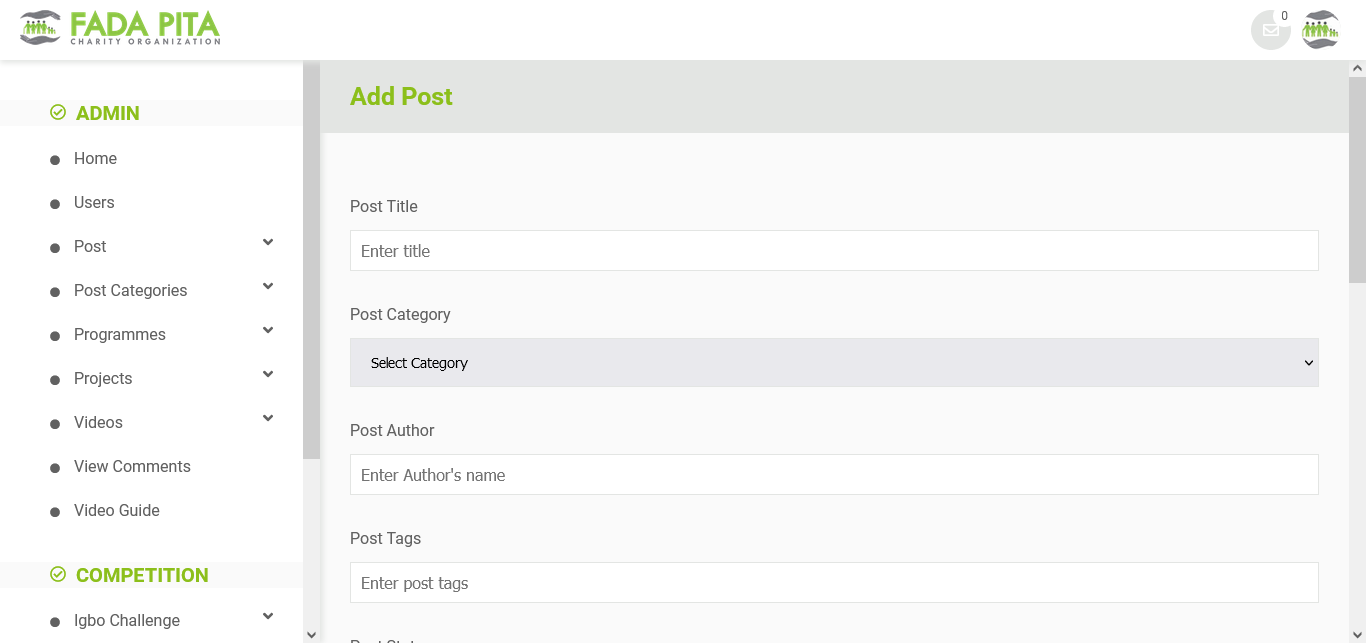Open View Comments link
This screenshot has width=1366, height=643.
click(x=132, y=467)
